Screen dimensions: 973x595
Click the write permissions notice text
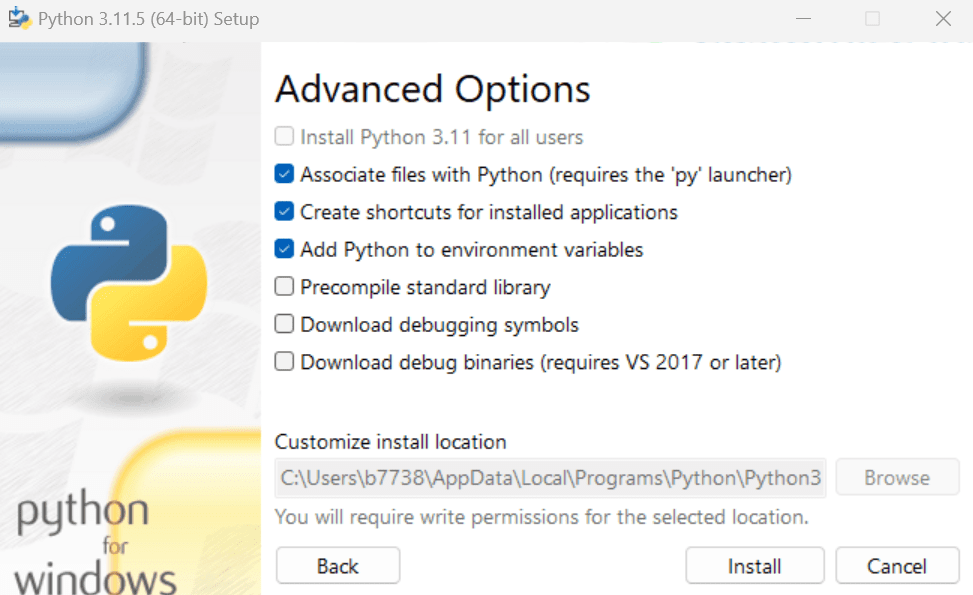click(541, 518)
